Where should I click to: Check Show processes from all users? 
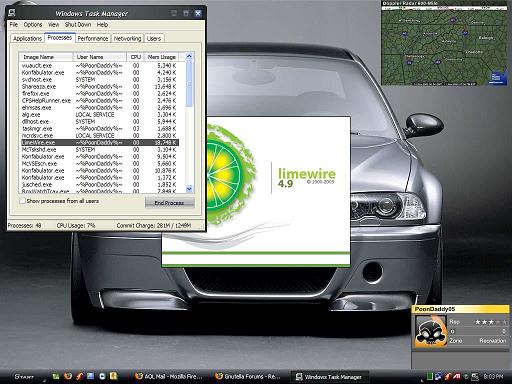coord(22,201)
